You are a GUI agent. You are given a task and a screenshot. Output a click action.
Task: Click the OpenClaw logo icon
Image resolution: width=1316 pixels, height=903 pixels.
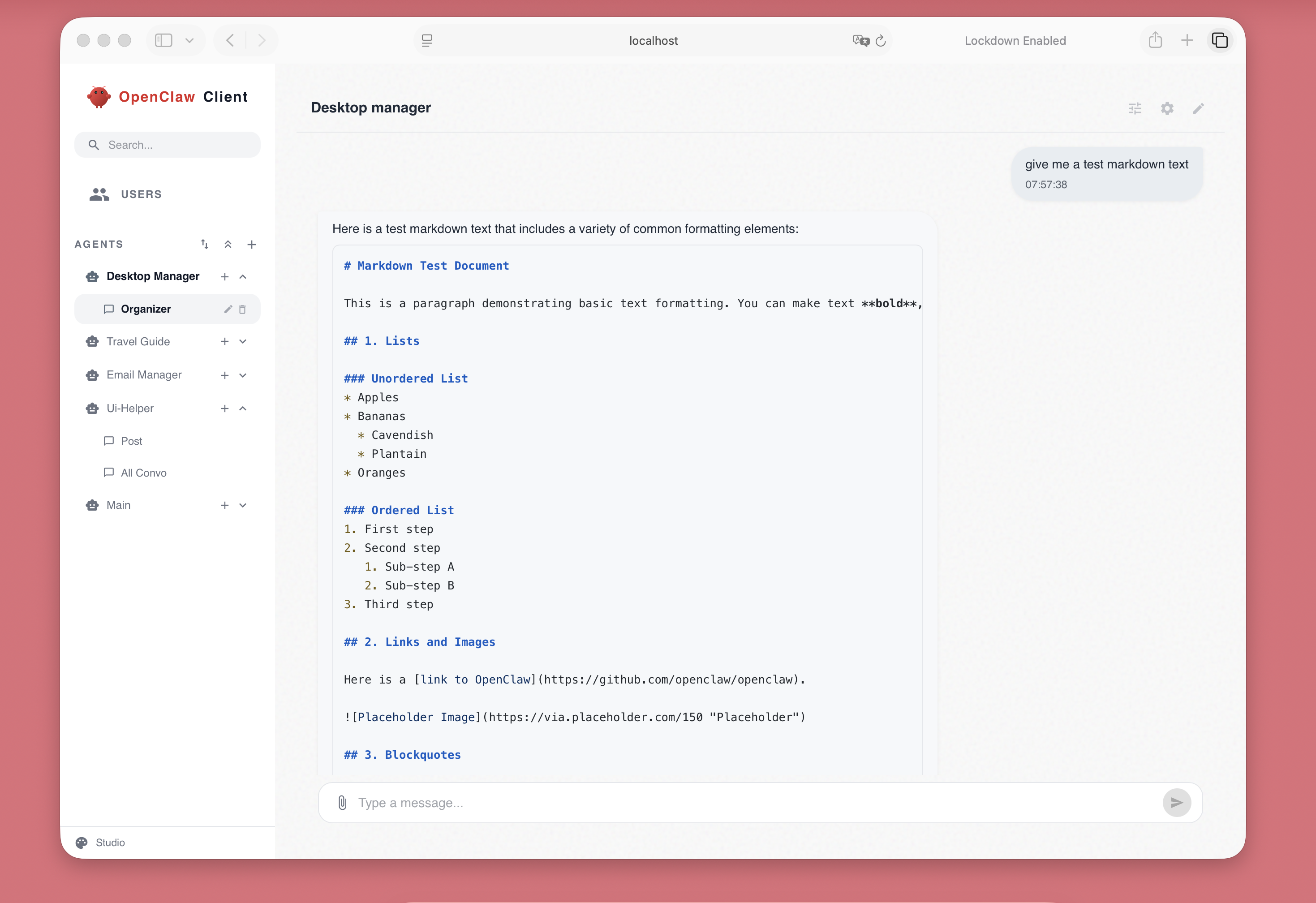point(99,96)
